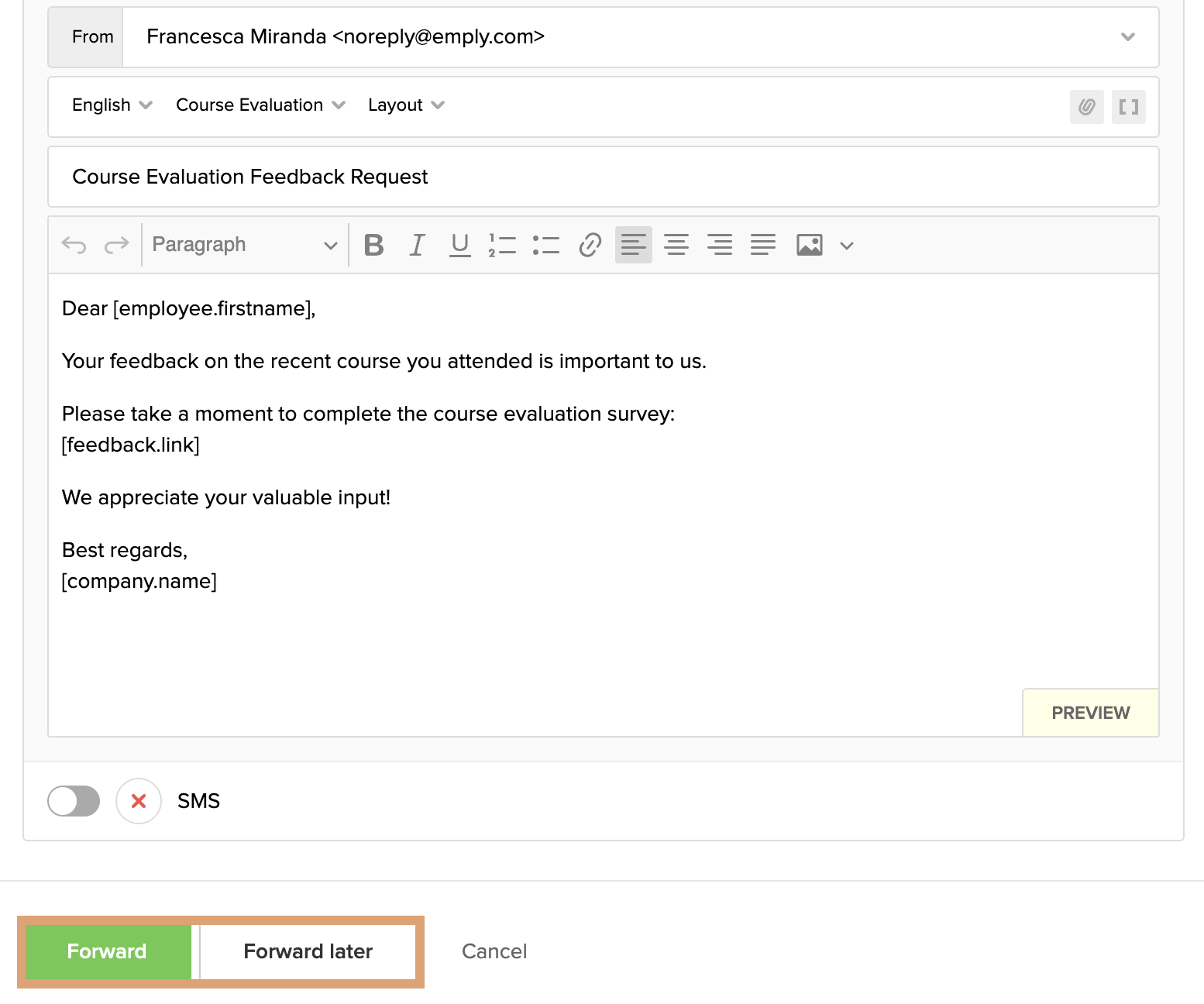Screen dimensions: 1204x1004
Task: Click the green Forward button
Action: 107,951
